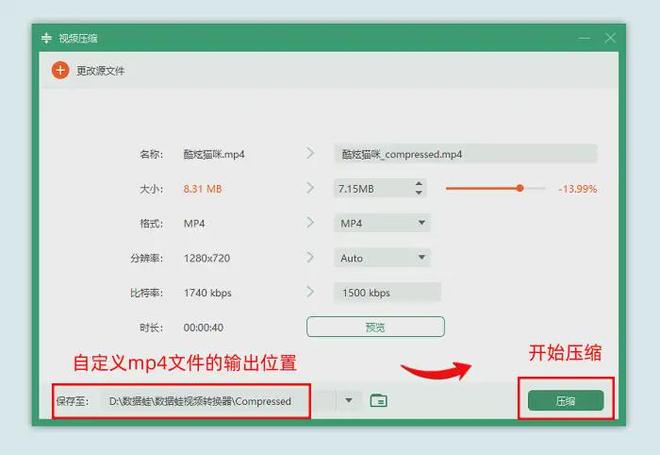Viewport: 660px width, 455px height.
Task: Increase output size with the up stepper arrow
Action: (418, 184)
